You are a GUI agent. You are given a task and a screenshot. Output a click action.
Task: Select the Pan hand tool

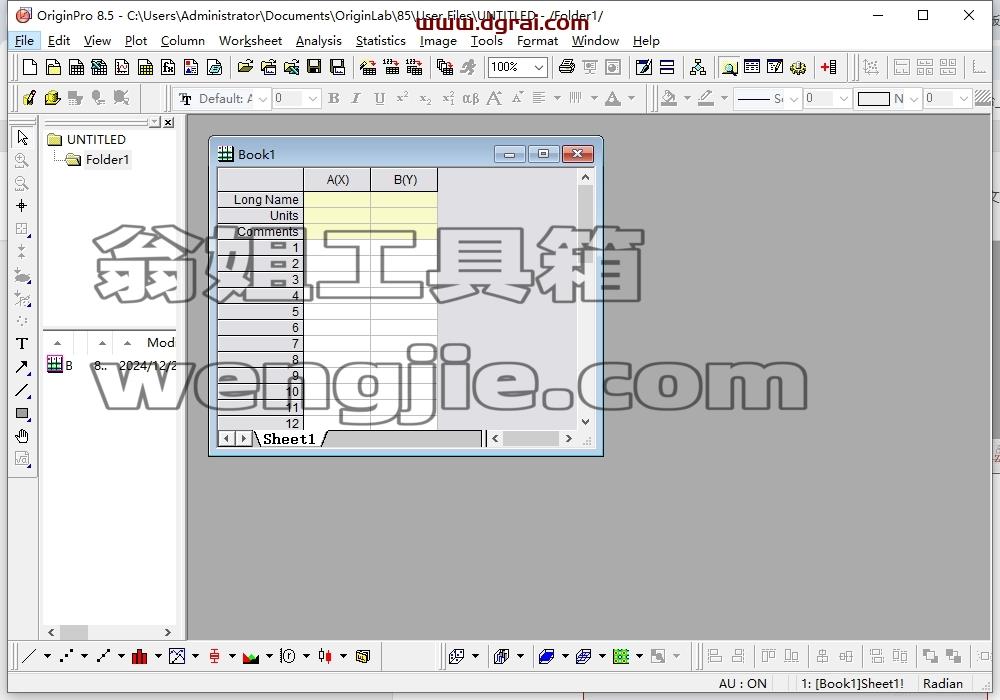click(x=22, y=436)
